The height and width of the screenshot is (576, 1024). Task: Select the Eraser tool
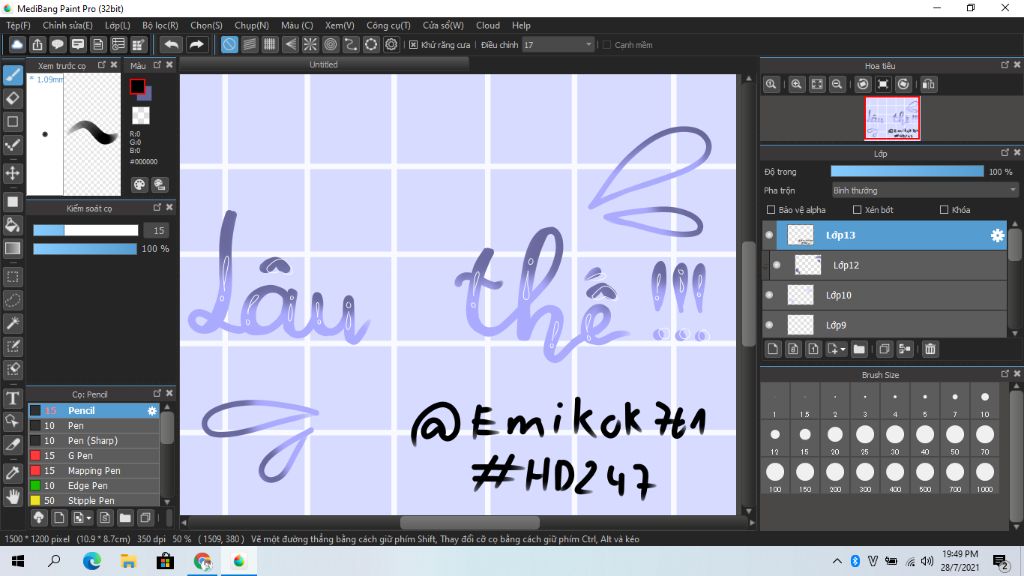(x=13, y=99)
